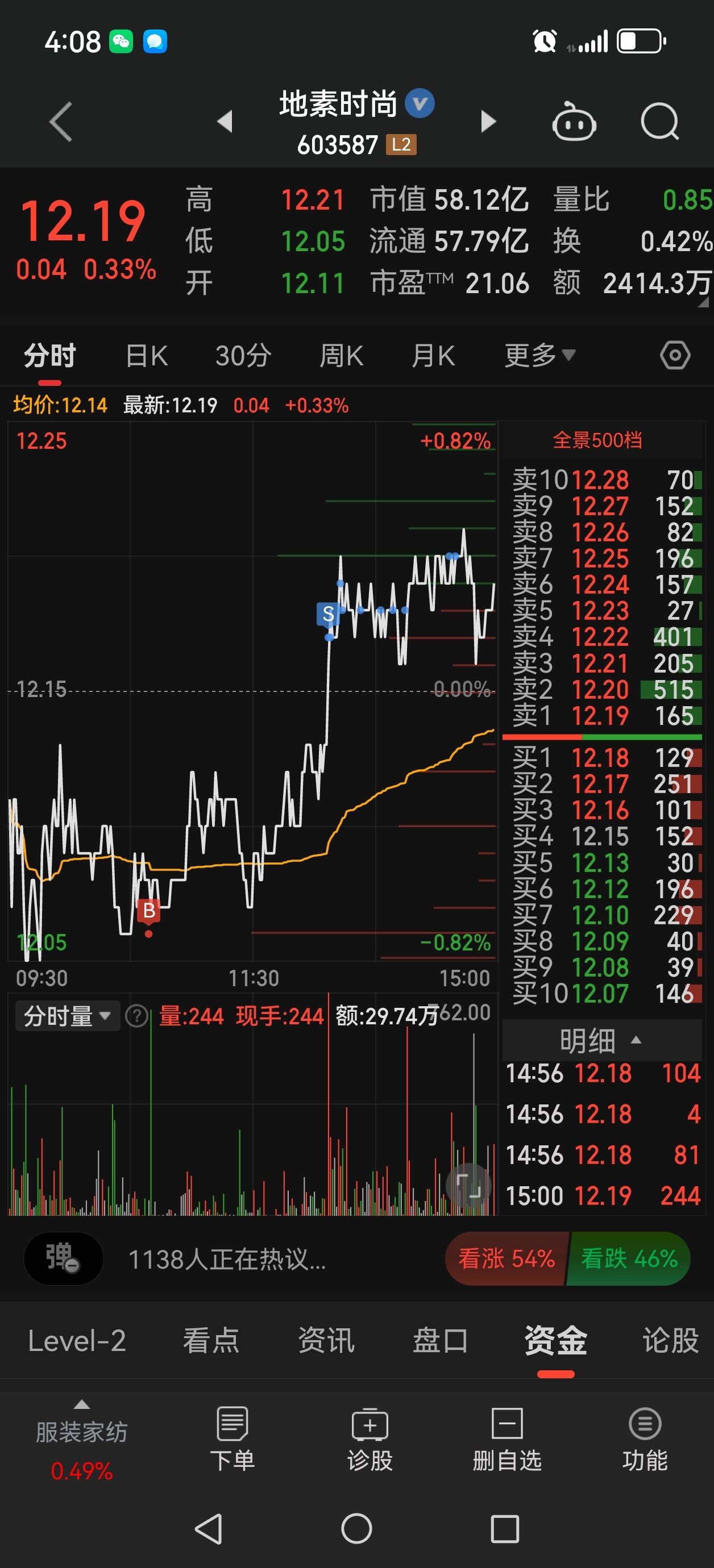The image size is (714, 1568).
Task: Select the 分时 chart tab
Action: click(x=50, y=356)
